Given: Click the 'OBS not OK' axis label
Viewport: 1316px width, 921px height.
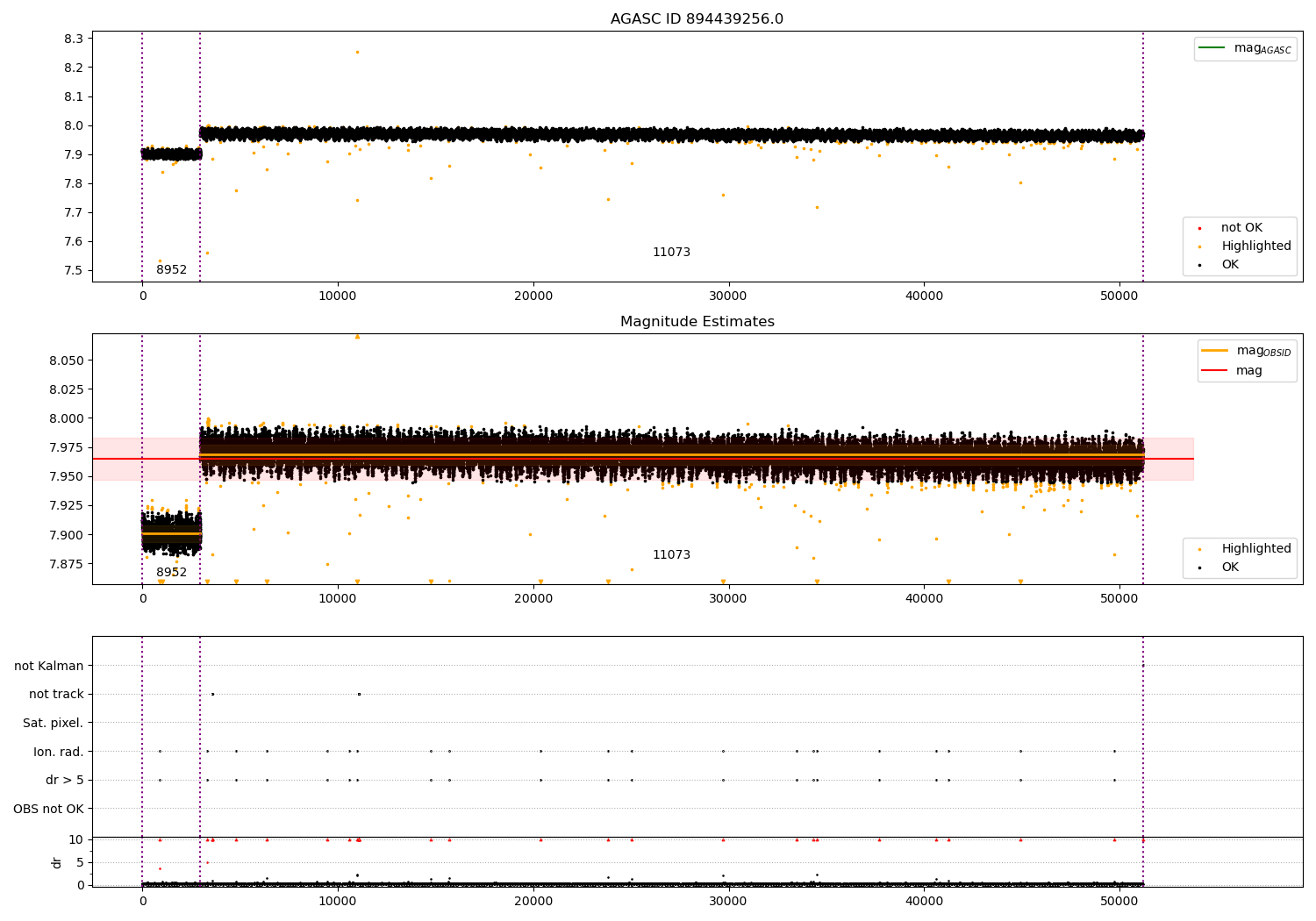Looking at the screenshot, I should point(49,809).
